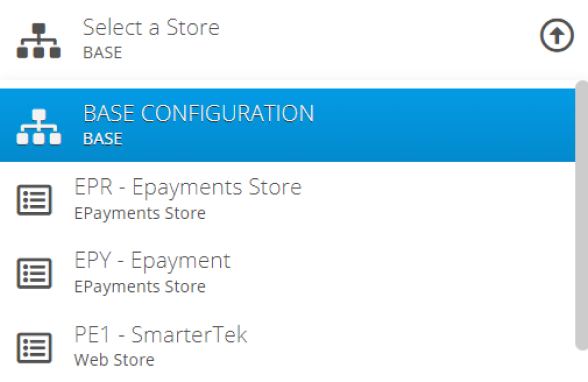Screen dimensions: 588x382
Task: Select the BASE CONFIGURATION entry
Action: [287, 125]
